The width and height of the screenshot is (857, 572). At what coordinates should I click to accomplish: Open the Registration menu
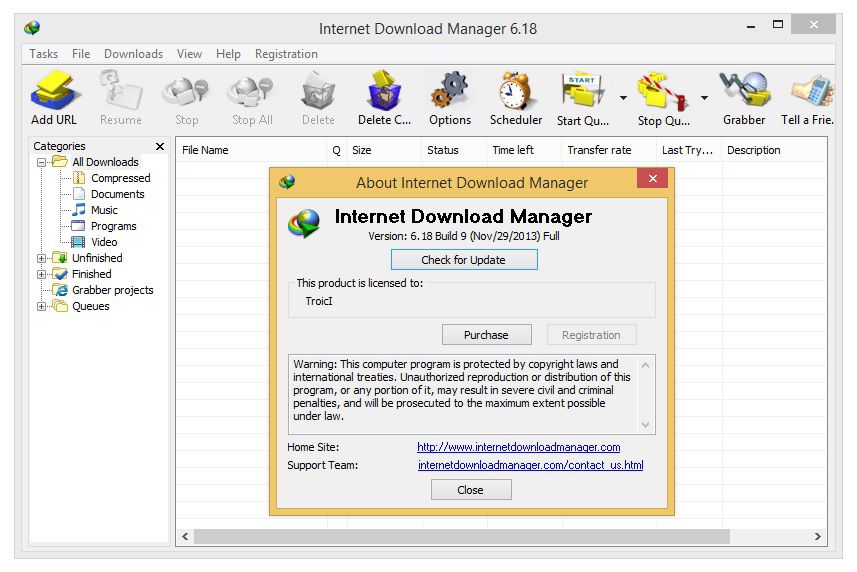click(286, 54)
